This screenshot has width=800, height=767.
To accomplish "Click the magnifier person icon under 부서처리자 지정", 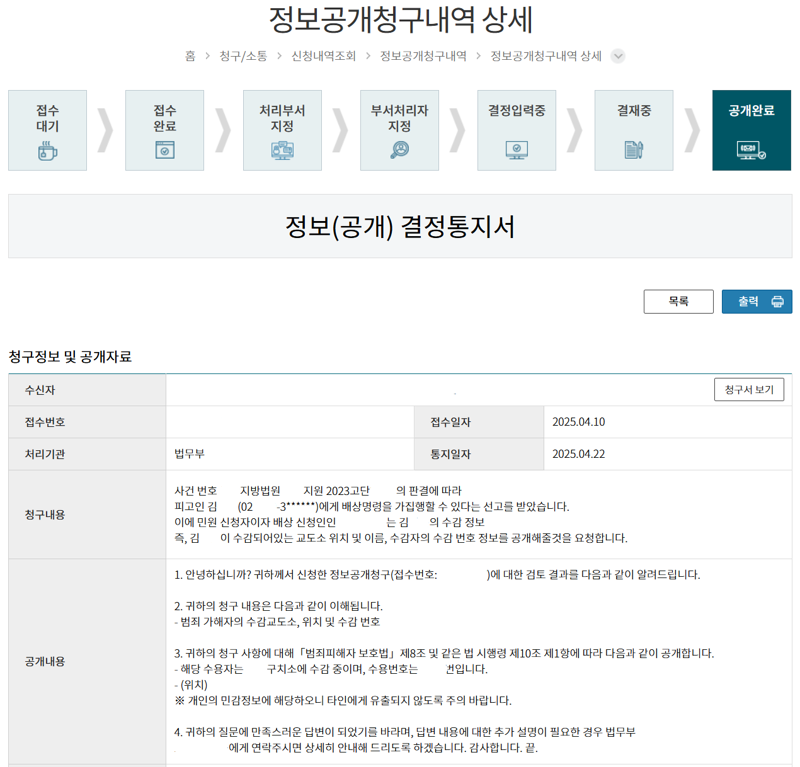I will pos(399,150).
